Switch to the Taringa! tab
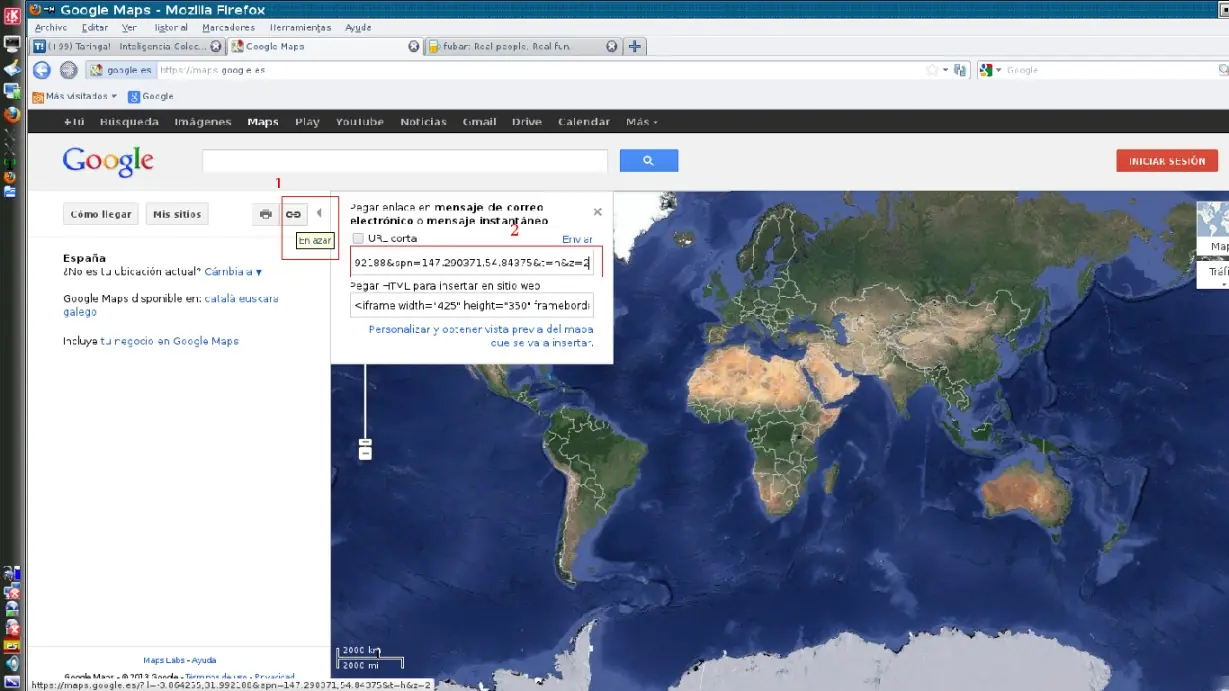Viewport: 1229px width, 691px height. tap(127, 46)
